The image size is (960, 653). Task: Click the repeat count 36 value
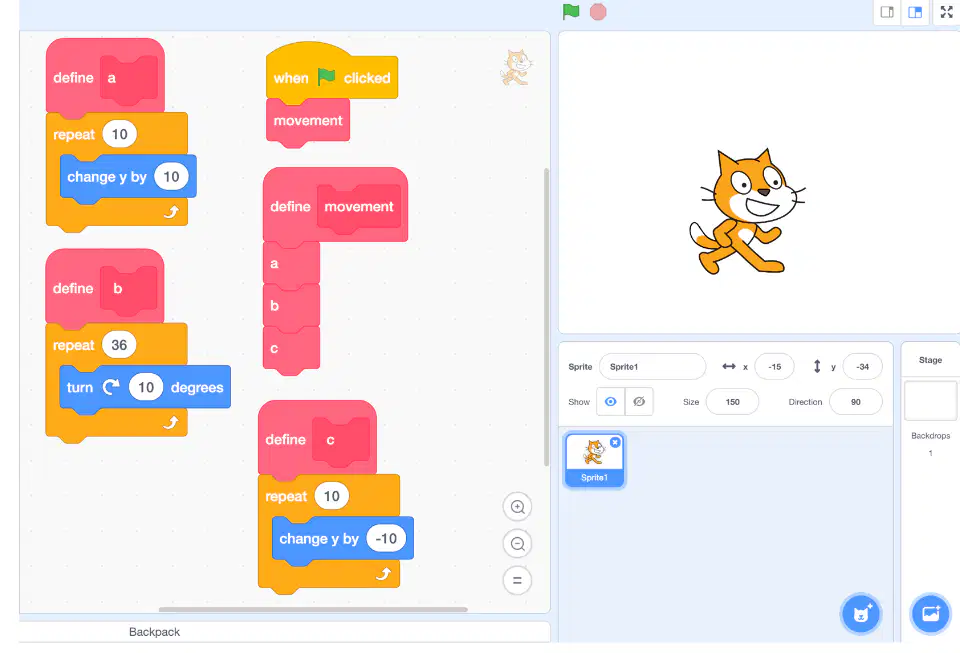click(x=119, y=345)
